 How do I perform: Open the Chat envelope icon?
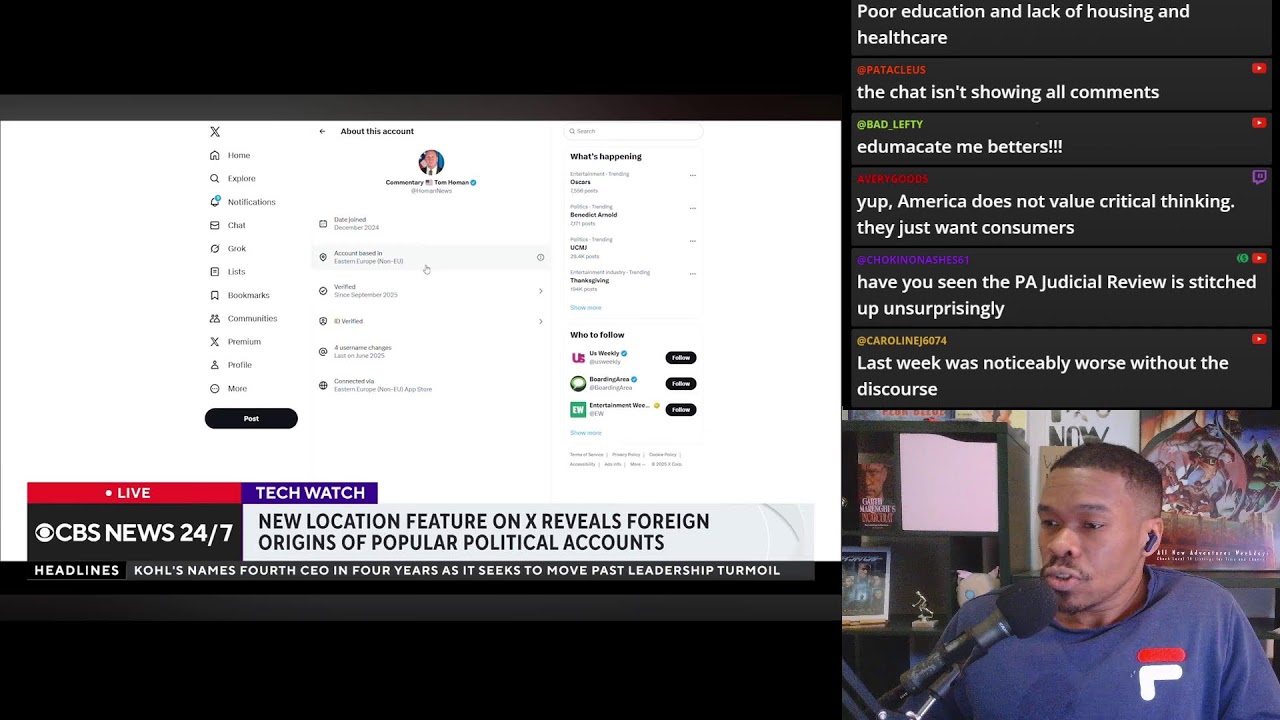(x=215, y=225)
